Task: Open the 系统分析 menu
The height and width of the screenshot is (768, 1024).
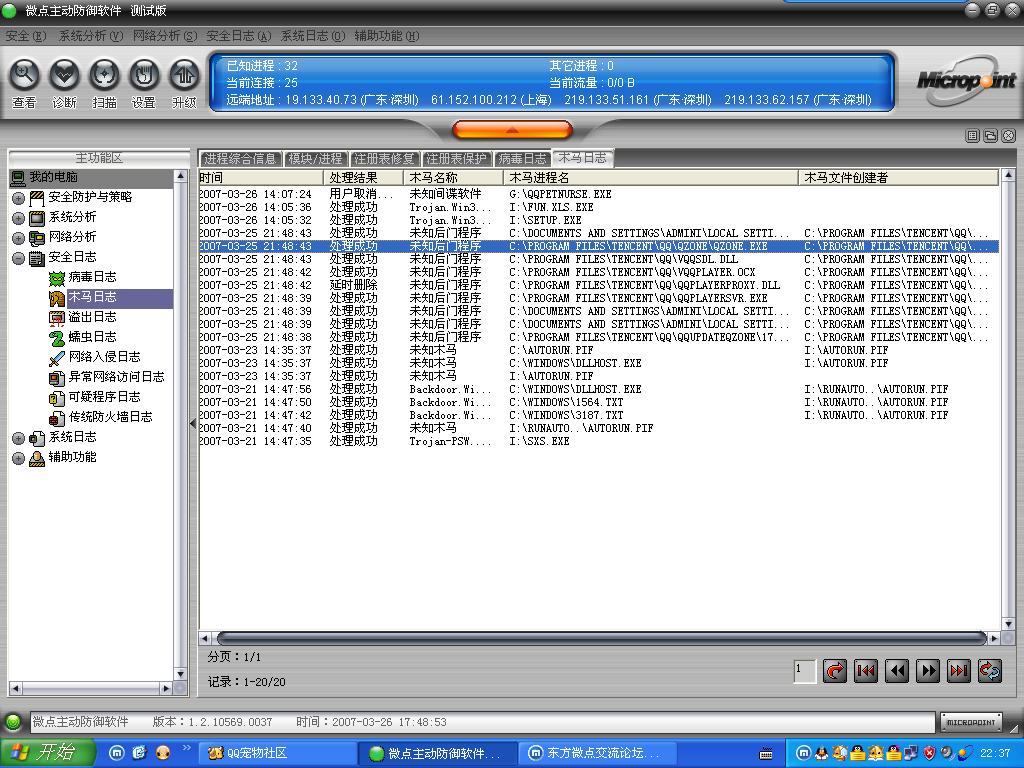Action: 91,36
